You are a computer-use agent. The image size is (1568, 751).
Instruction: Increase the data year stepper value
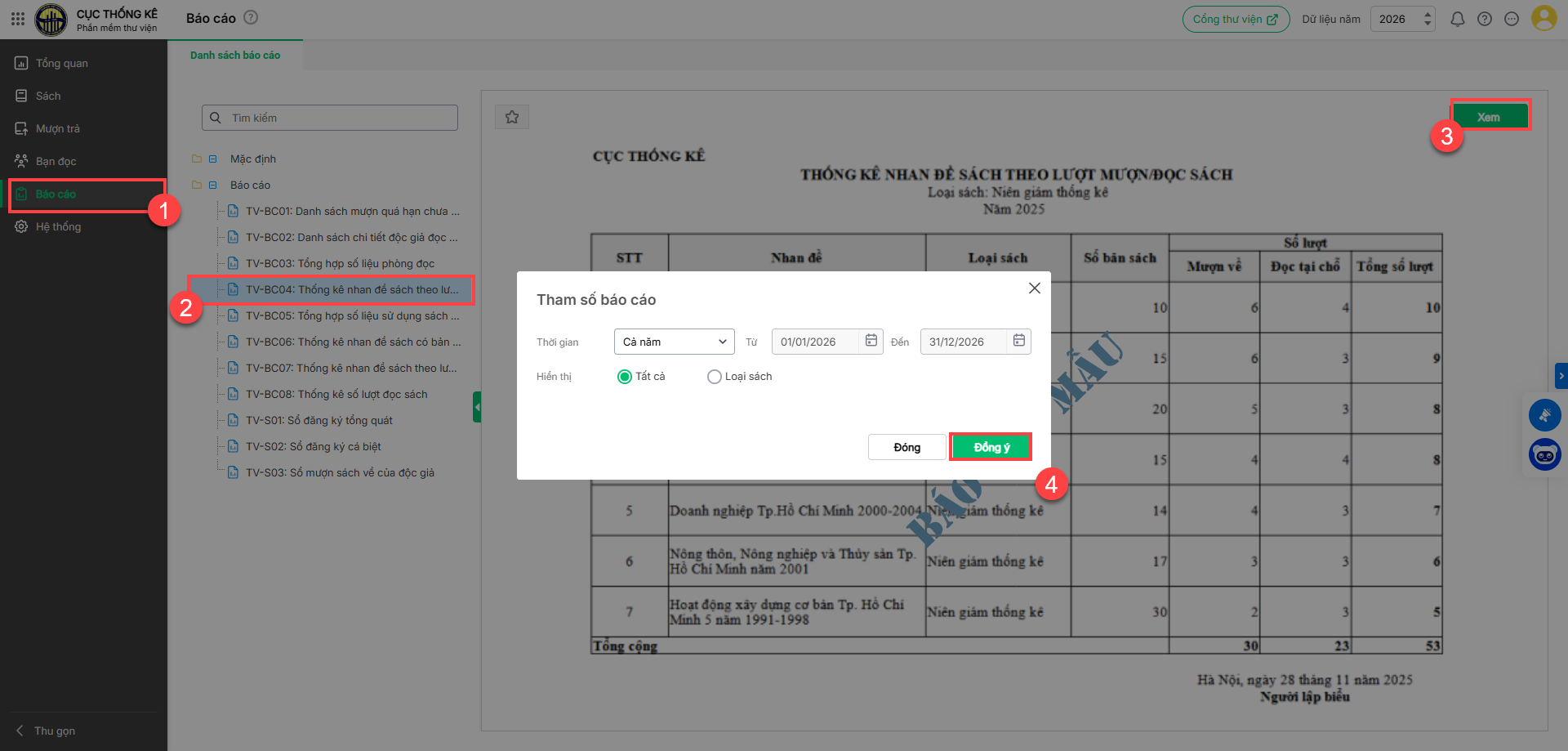1428,14
